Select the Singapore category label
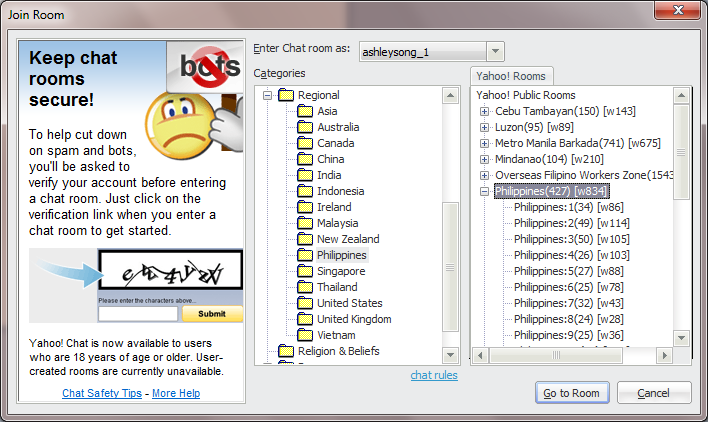 [x=341, y=271]
